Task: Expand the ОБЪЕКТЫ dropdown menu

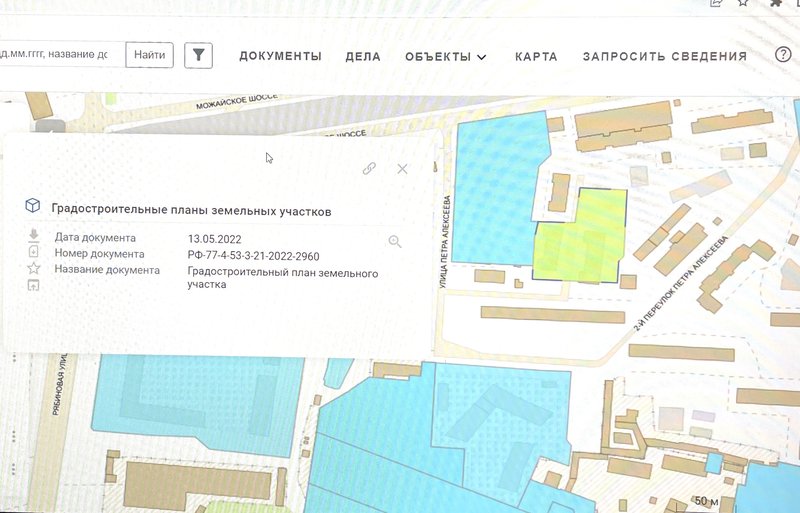Action: click(x=445, y=57)
